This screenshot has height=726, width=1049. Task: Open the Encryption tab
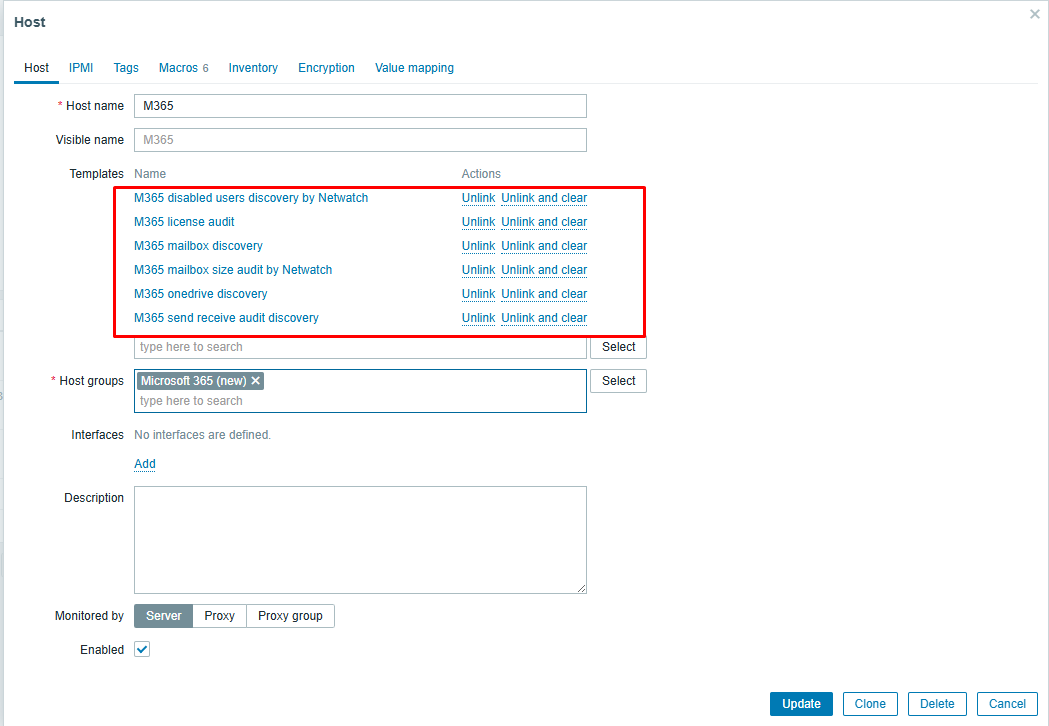pyautogui.click(x=326, y=68)
